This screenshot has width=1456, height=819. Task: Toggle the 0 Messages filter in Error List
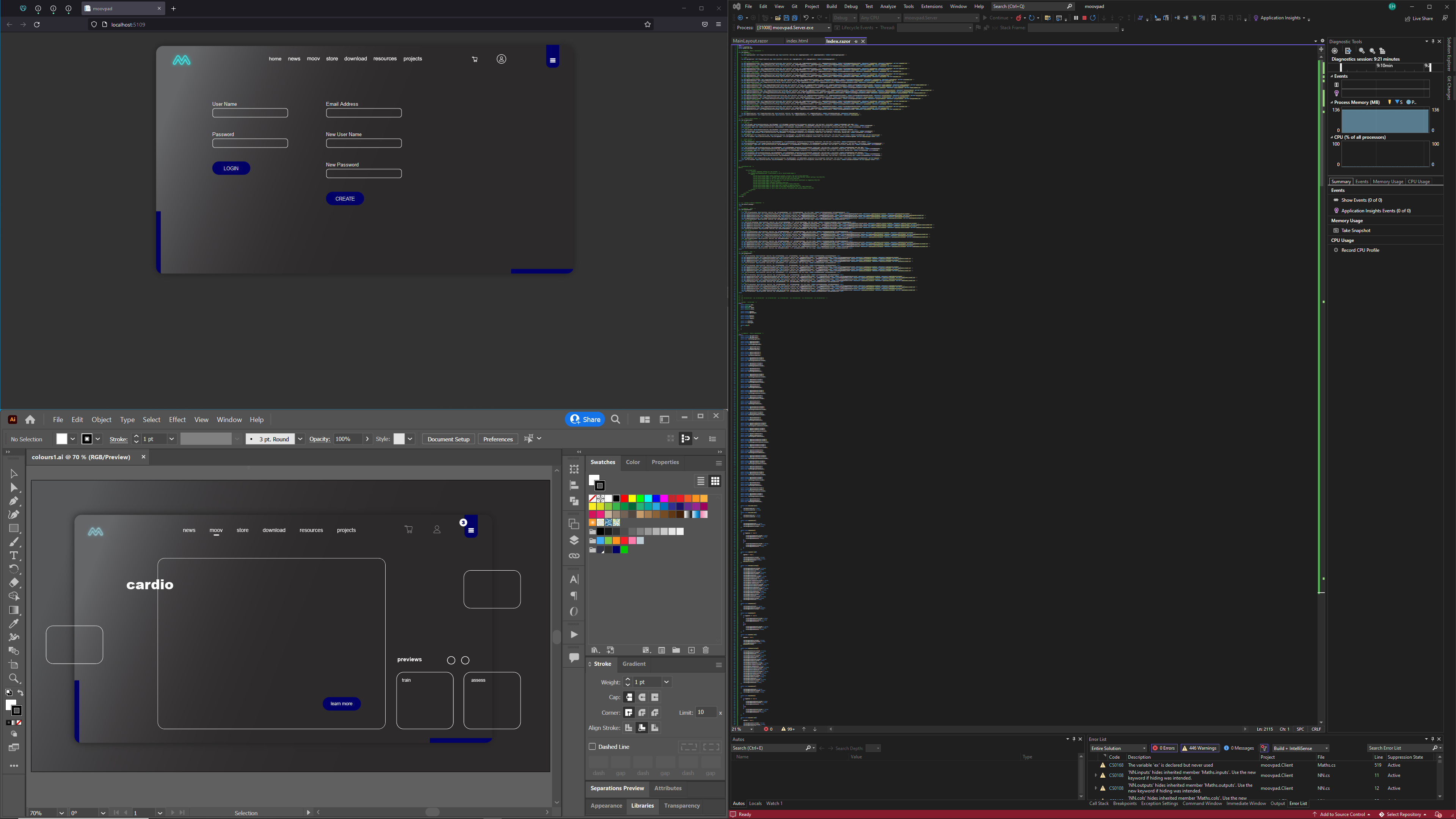coord(1239,748)
